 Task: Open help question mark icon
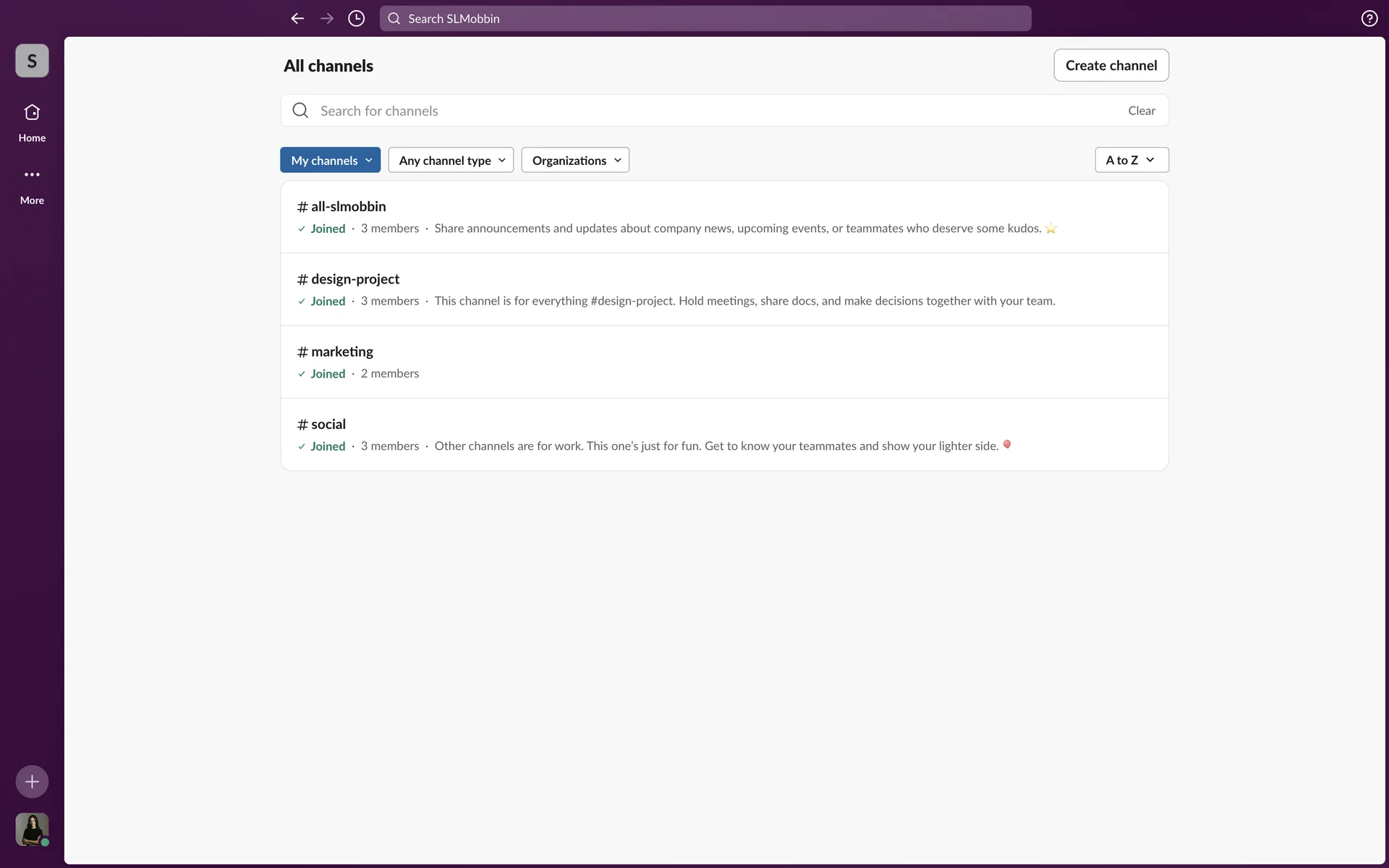pos(1369,19)
